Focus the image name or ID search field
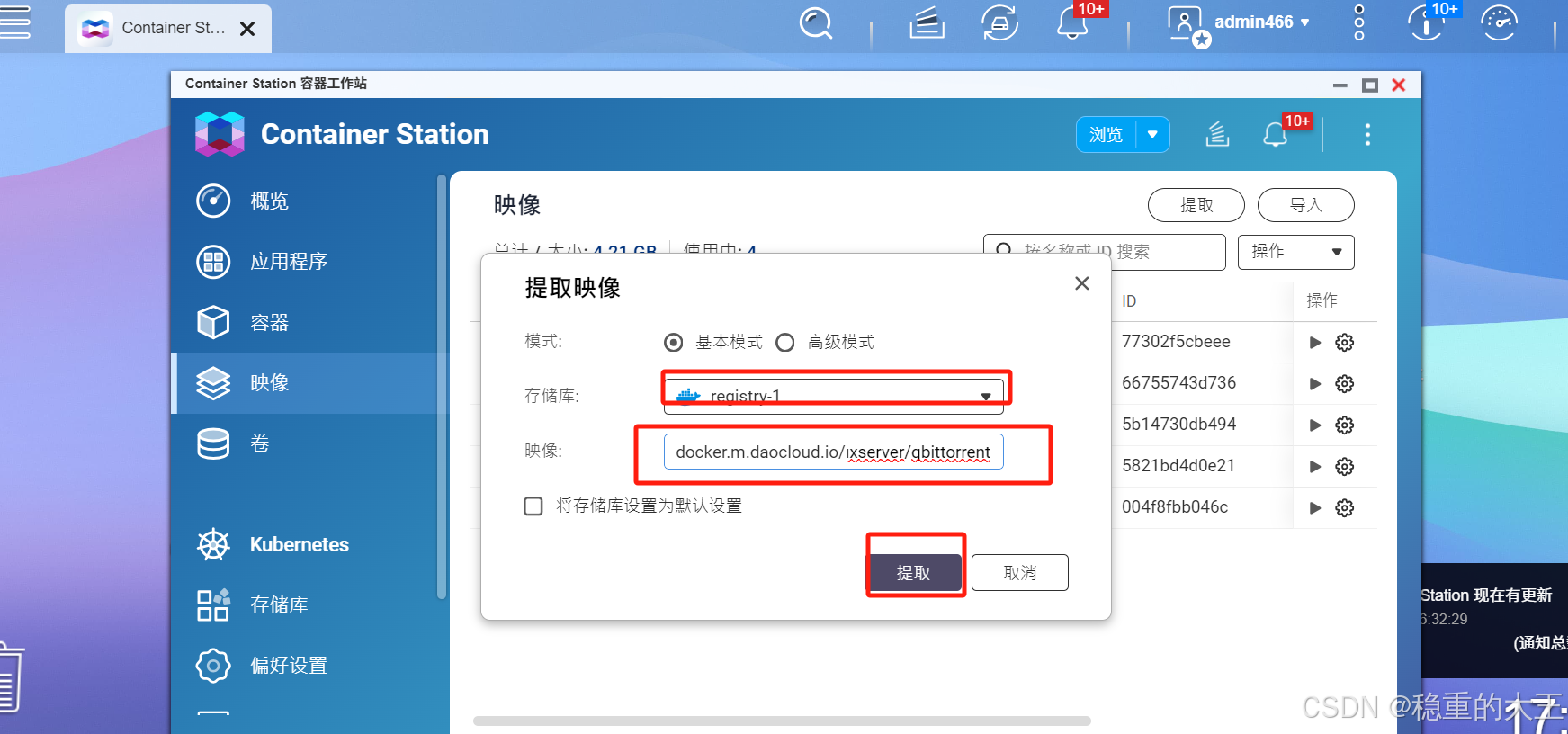This screenshot has width=1568, height=734. [1105, 252]
